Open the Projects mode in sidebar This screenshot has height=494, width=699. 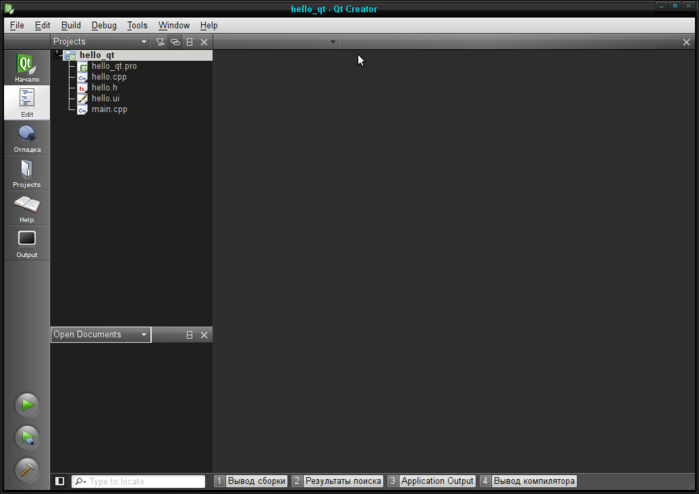(27, 173)
